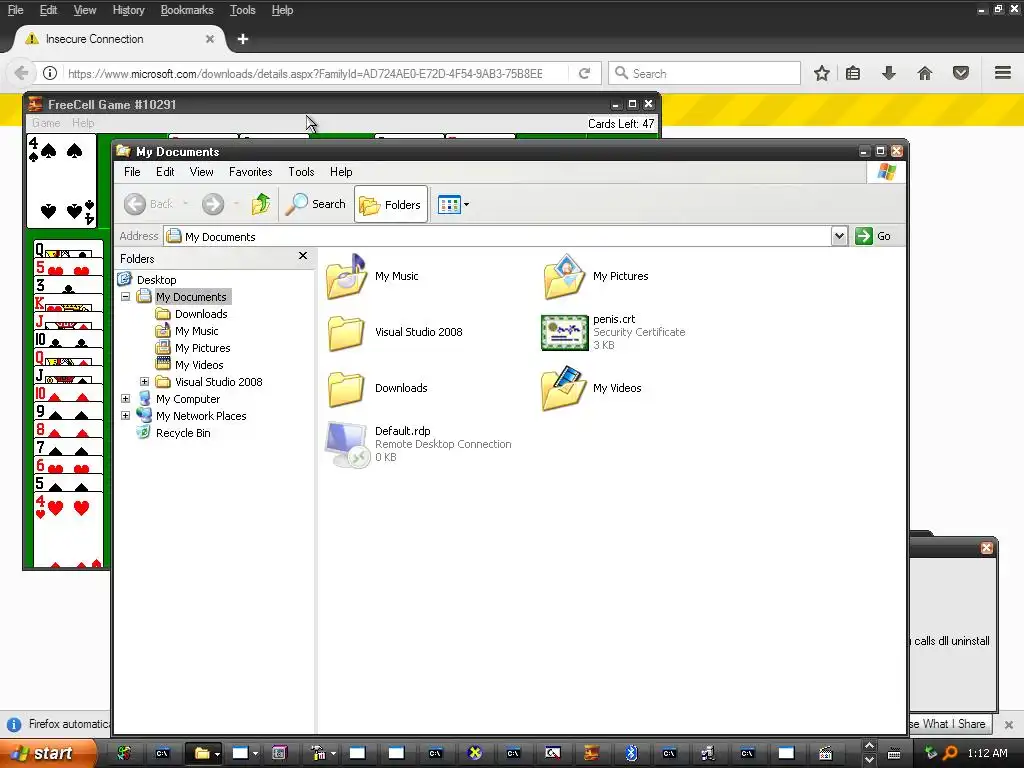This screenshot has height=768, width=1024.
Task: Reload the page in Firefox
Action: [584, 73]
